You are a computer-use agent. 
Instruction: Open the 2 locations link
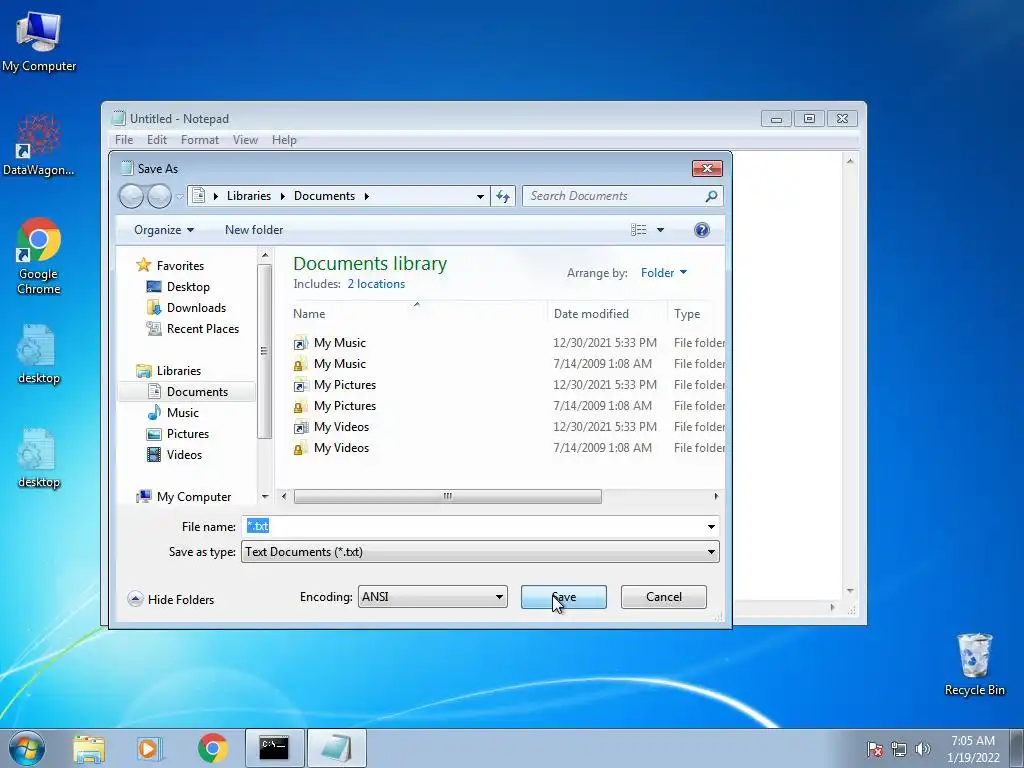(376, 284)
